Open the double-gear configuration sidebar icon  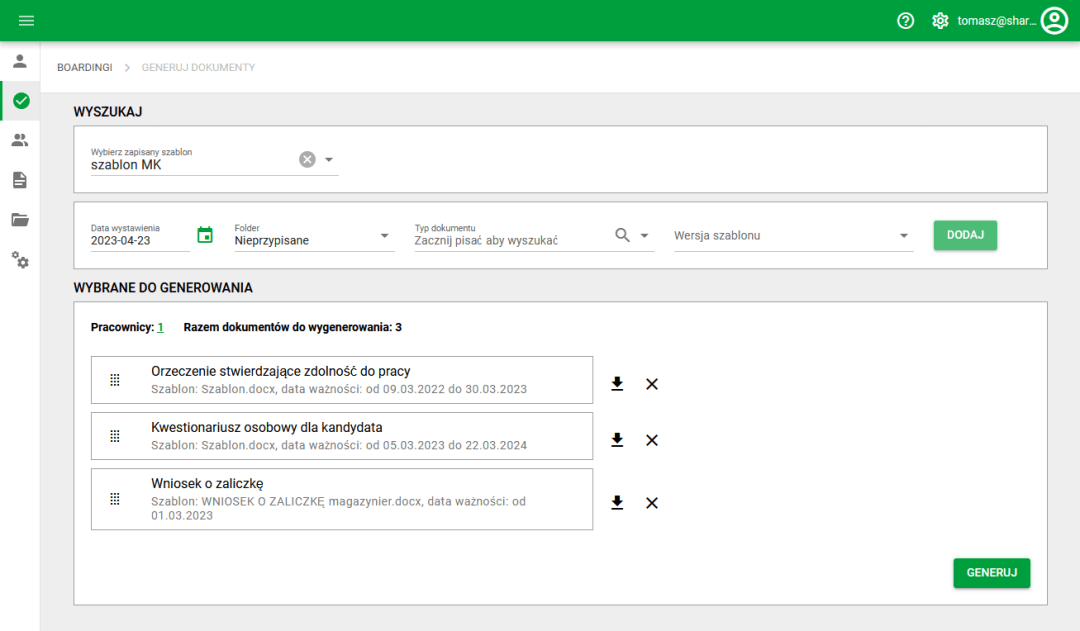[x=20, y=260]
